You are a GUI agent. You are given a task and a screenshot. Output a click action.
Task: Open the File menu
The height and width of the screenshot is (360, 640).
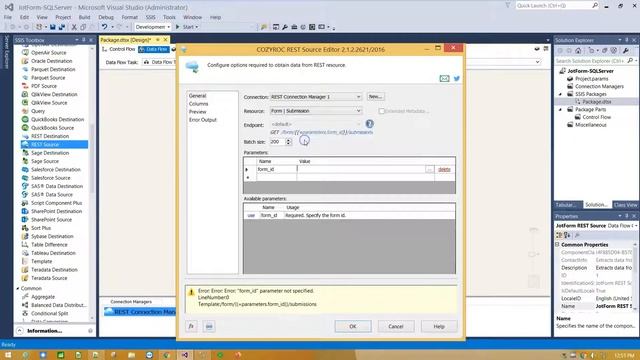8,17
